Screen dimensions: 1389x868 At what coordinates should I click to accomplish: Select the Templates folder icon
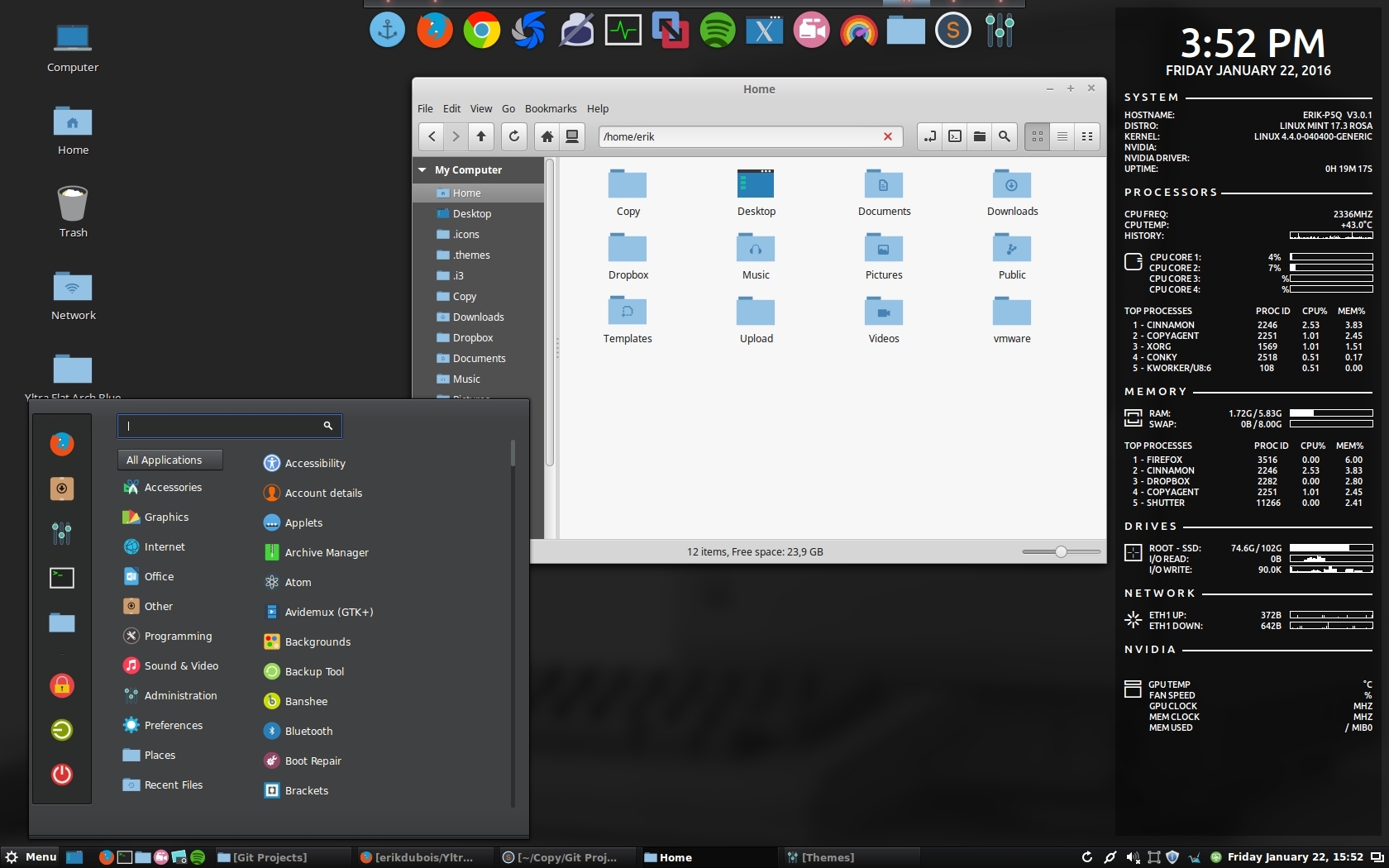[x=628, y=320]
